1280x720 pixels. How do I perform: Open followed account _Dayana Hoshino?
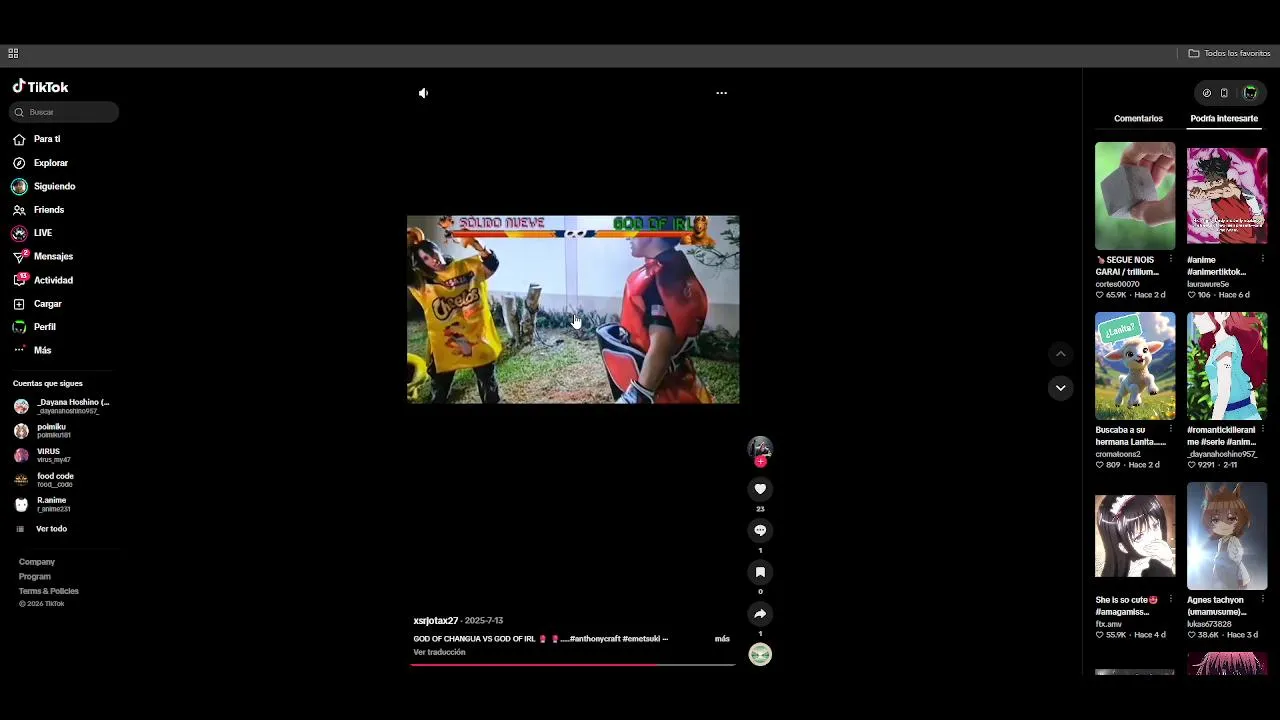point(62,406)
